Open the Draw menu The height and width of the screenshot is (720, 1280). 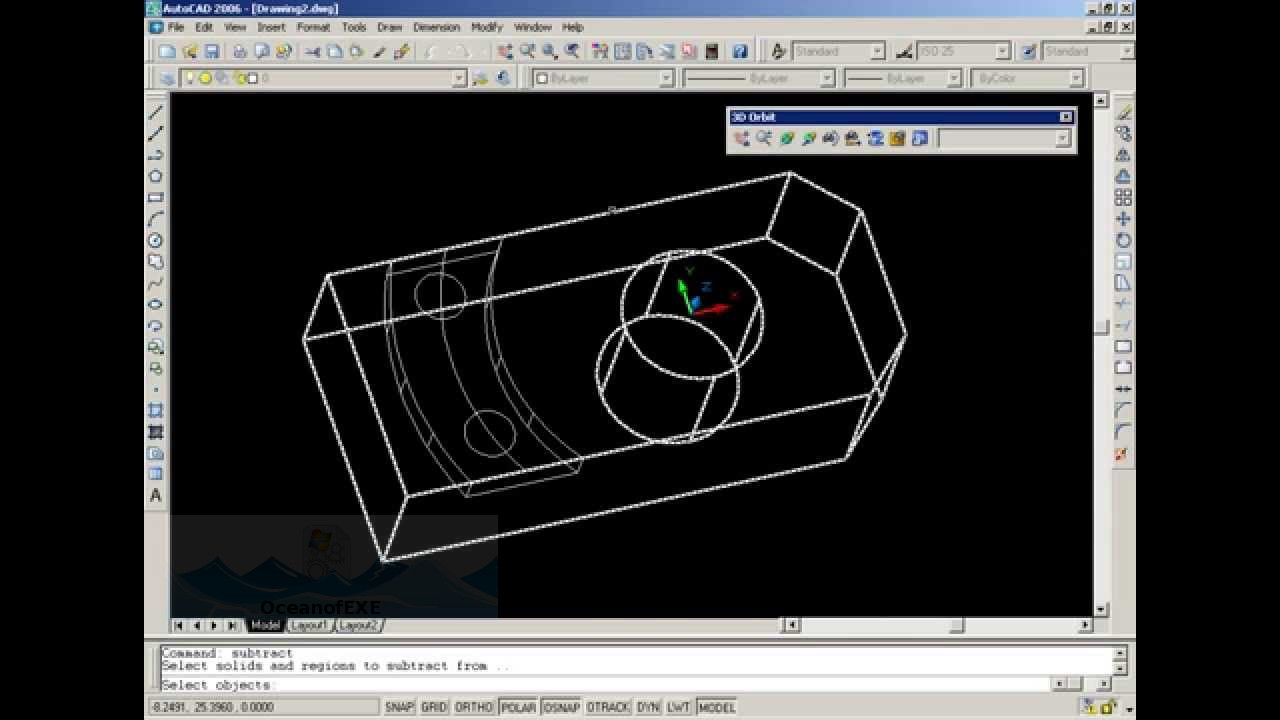pyautogui.click(x=389, y=27)
